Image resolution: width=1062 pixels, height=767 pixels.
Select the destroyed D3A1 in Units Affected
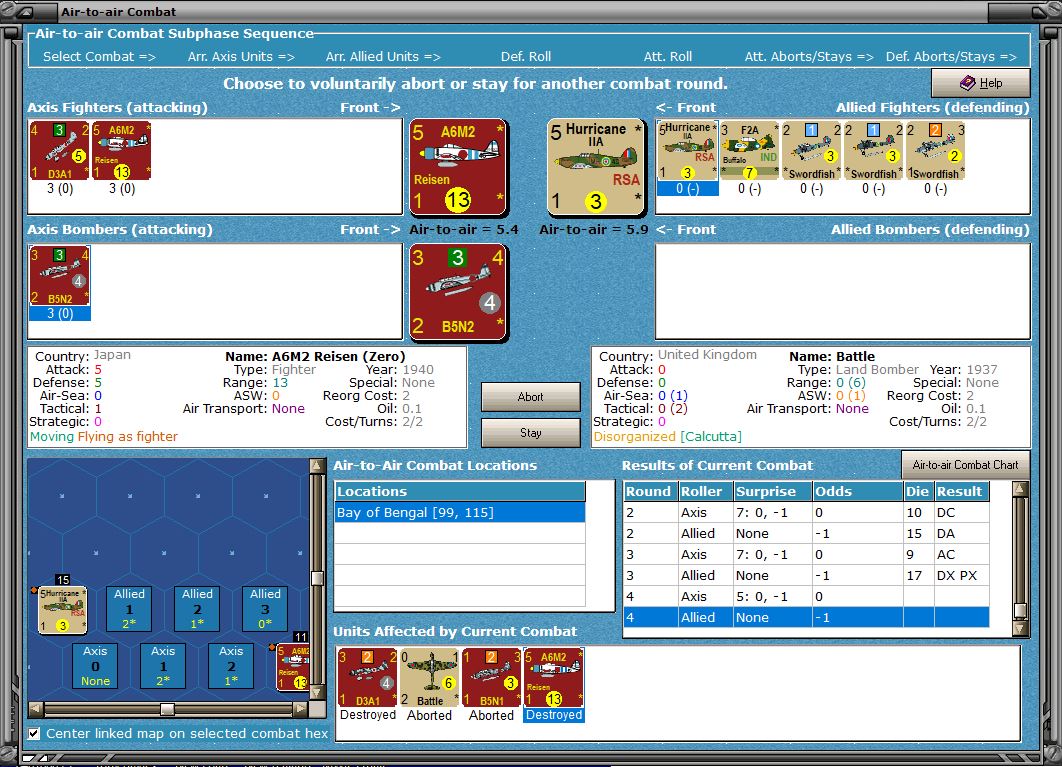tap(368, 678)
